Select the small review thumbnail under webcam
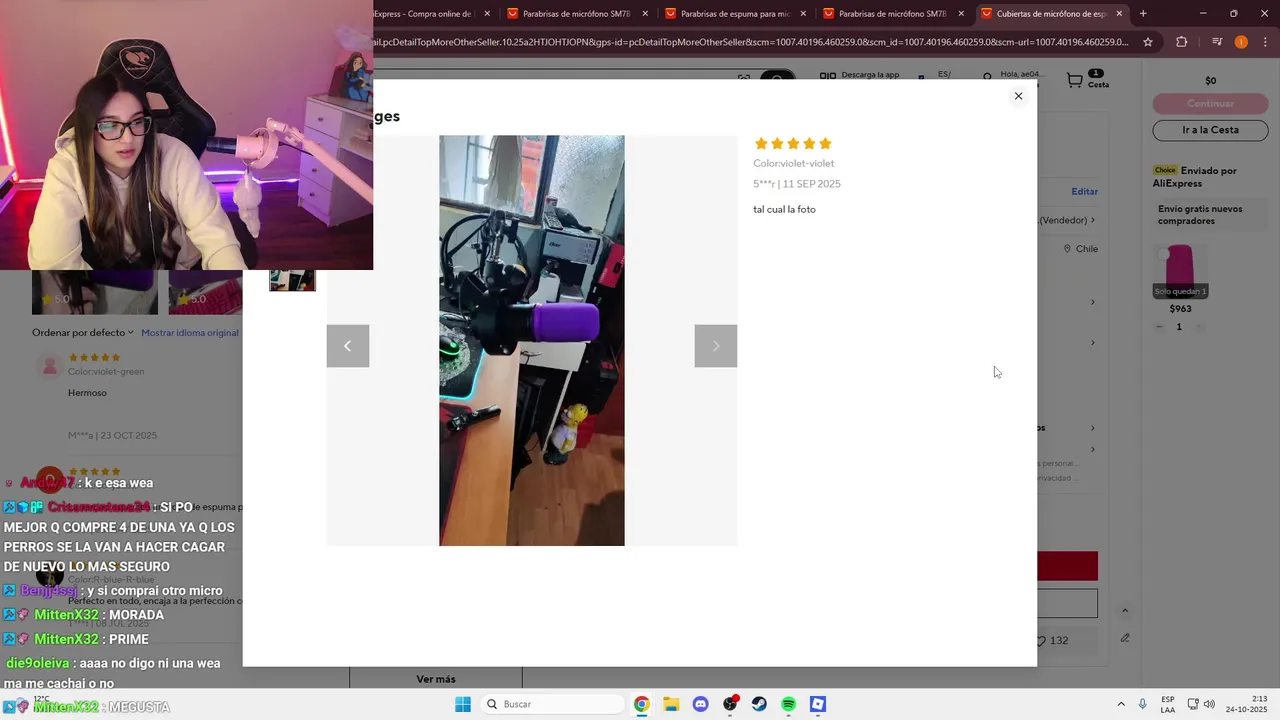The width and height of the screenshot is (1280, 720). [292, 281]
